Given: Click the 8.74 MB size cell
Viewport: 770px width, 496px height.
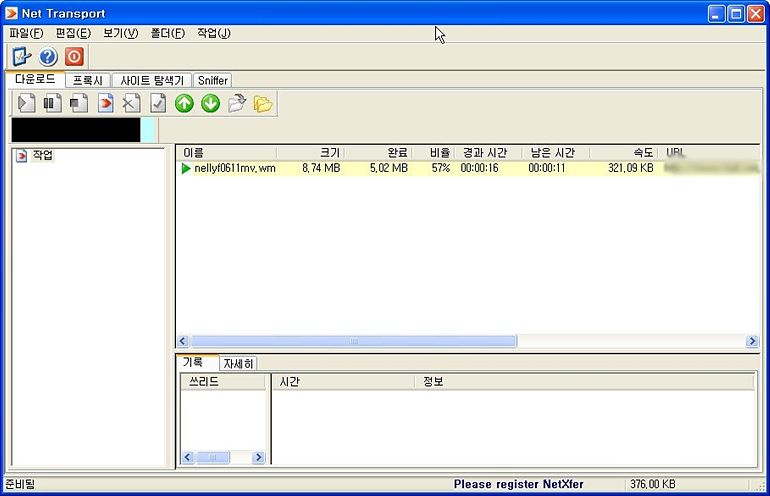Looking at the screenshot, I should (x=321, y=168).
